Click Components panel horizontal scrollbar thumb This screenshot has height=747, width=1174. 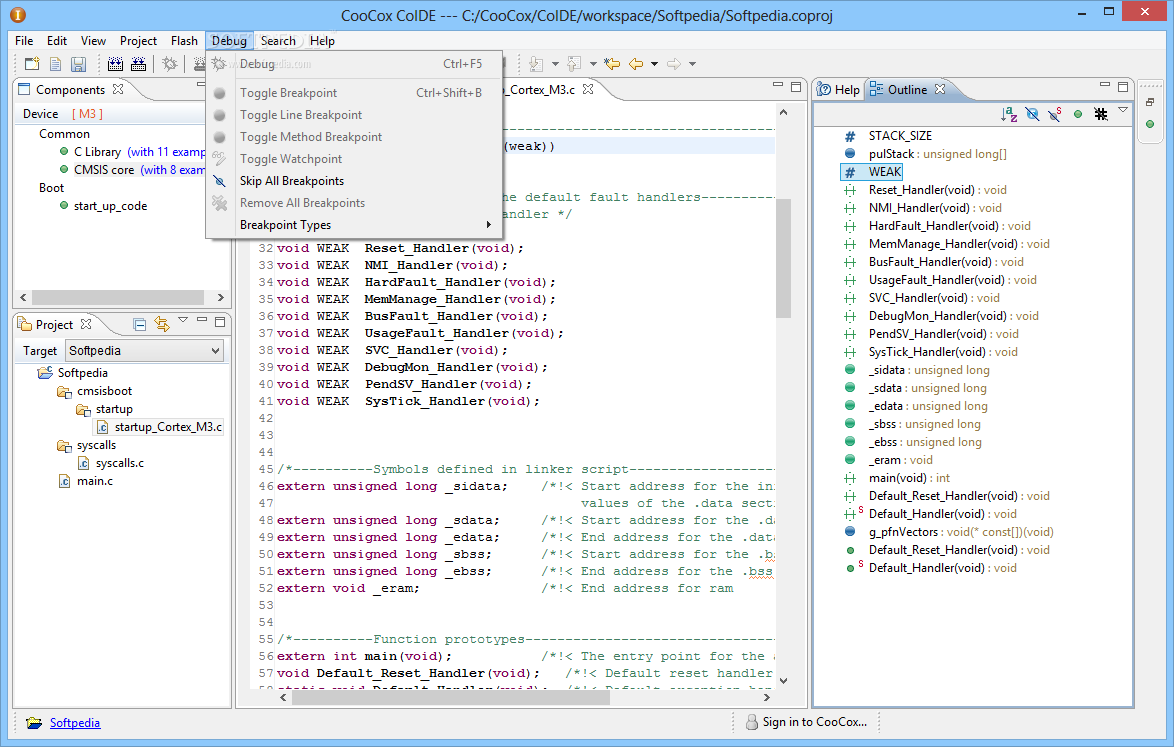coord(118,297)
